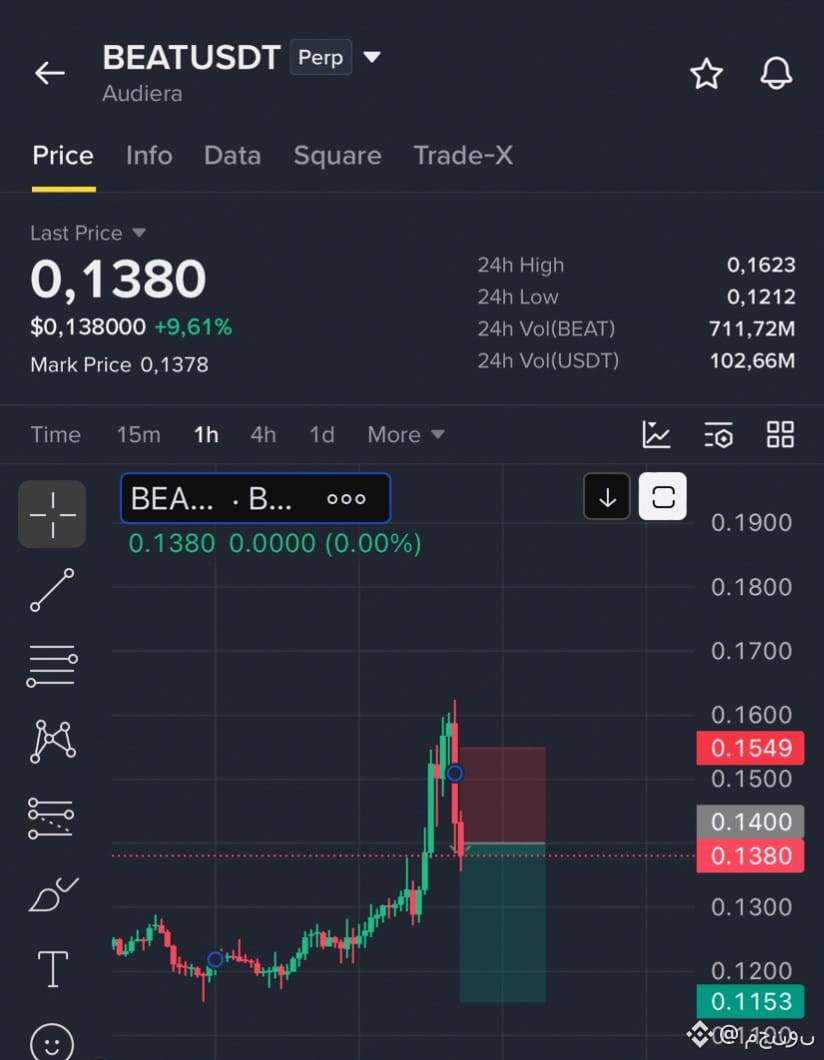Open chart settings list-gear icon
This screenshot has width=824, height=1060.
point(718,435)
